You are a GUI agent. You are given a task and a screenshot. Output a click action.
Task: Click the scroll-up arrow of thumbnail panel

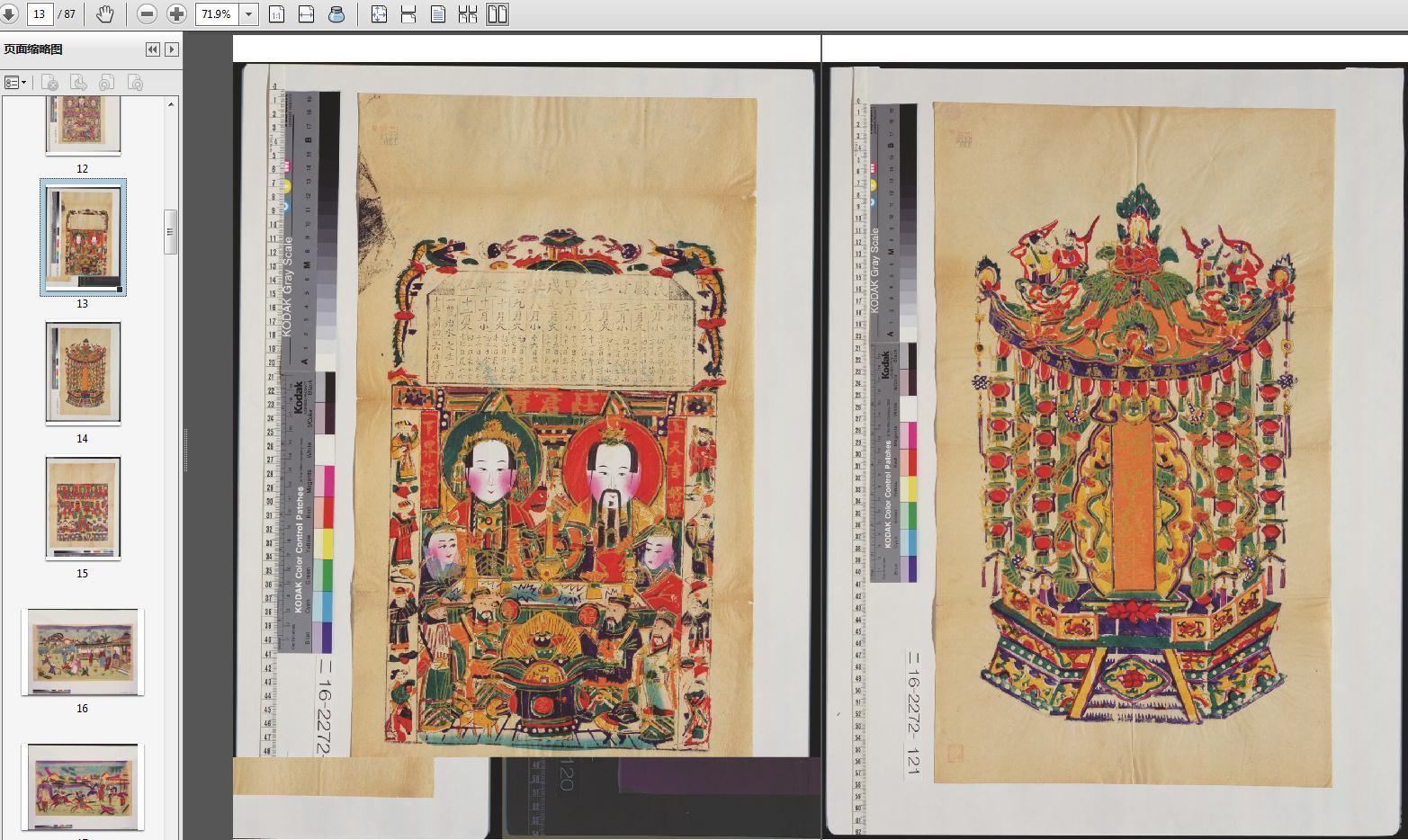pos(171,104)
